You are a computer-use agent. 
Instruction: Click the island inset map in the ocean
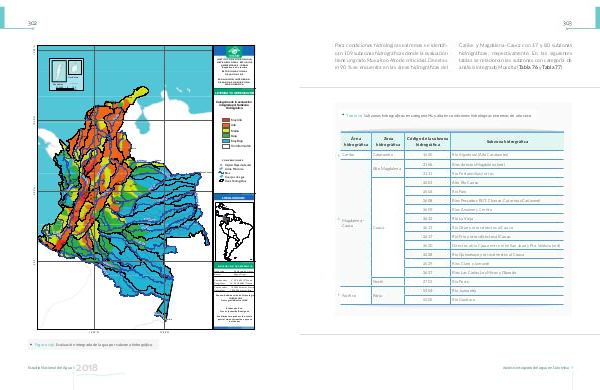pyautogui.click(x=66, y=74)
